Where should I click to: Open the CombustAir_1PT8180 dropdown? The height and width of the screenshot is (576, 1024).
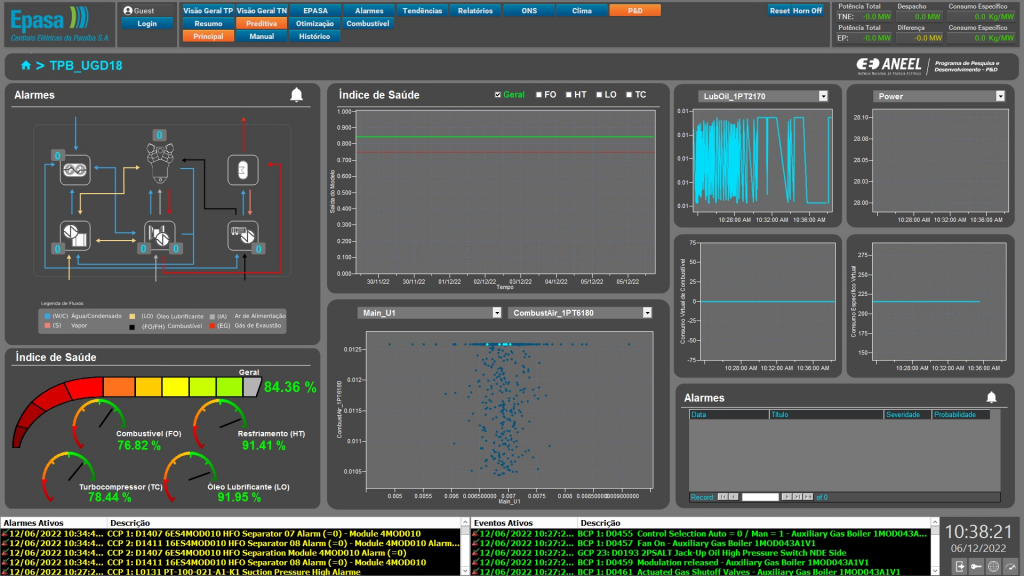(x=647, y=313)
